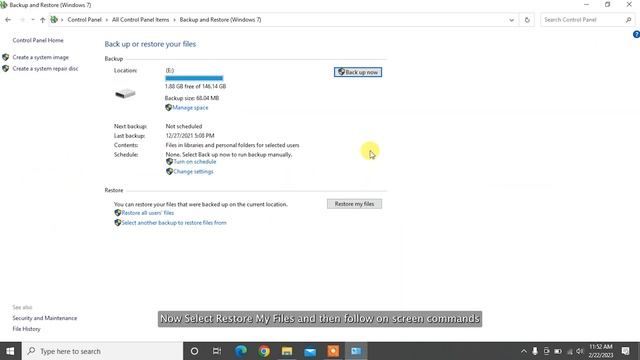This screenshot has height=360, width=640.
Task: Open the Change settings link
Action: [193, 171]
